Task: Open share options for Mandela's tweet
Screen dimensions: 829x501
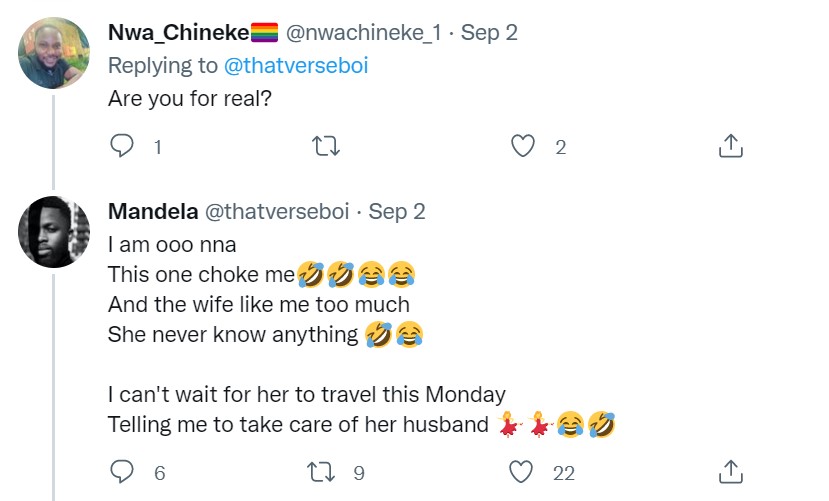Action: click(x=731, y=471)
